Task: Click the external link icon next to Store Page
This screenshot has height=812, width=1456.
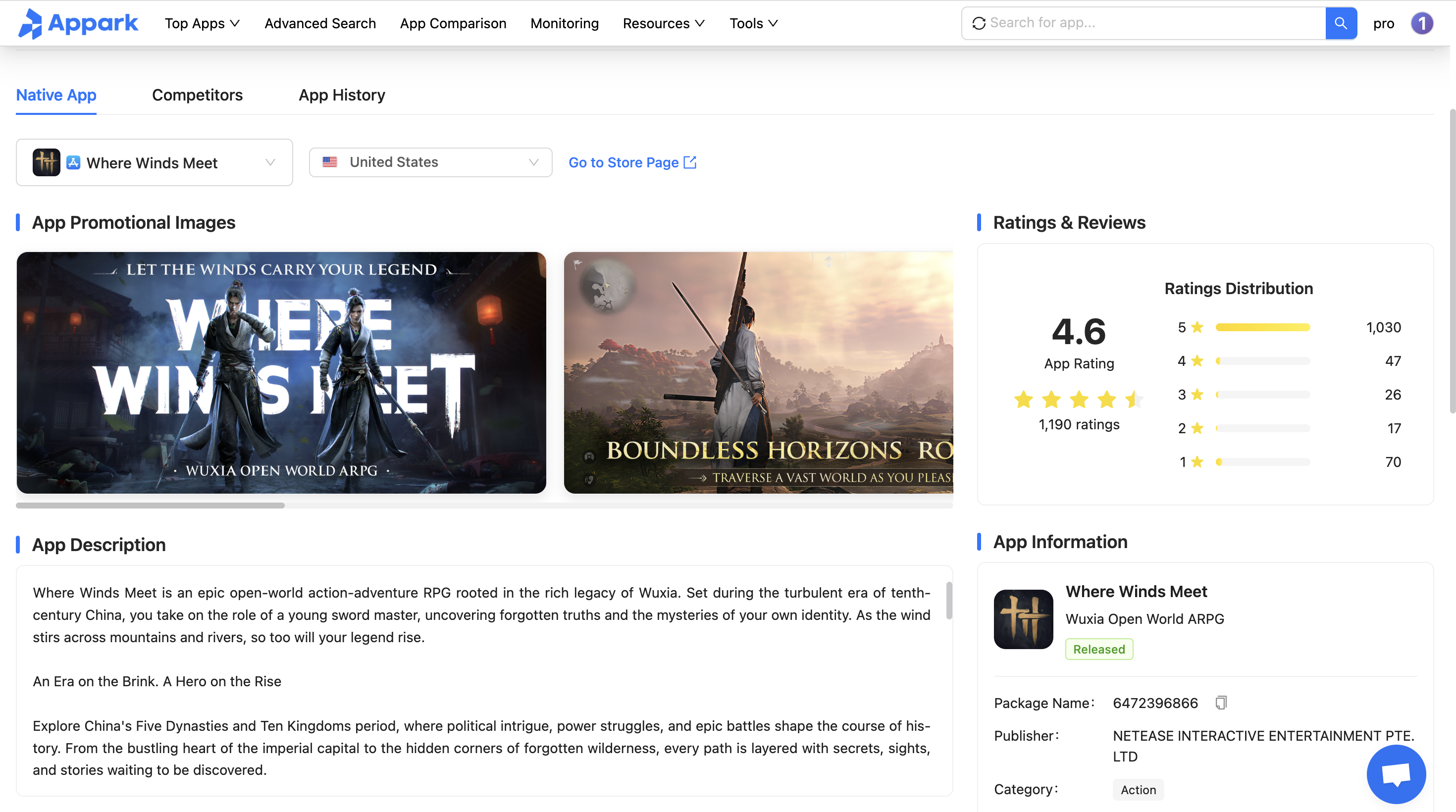Action: 690,162
